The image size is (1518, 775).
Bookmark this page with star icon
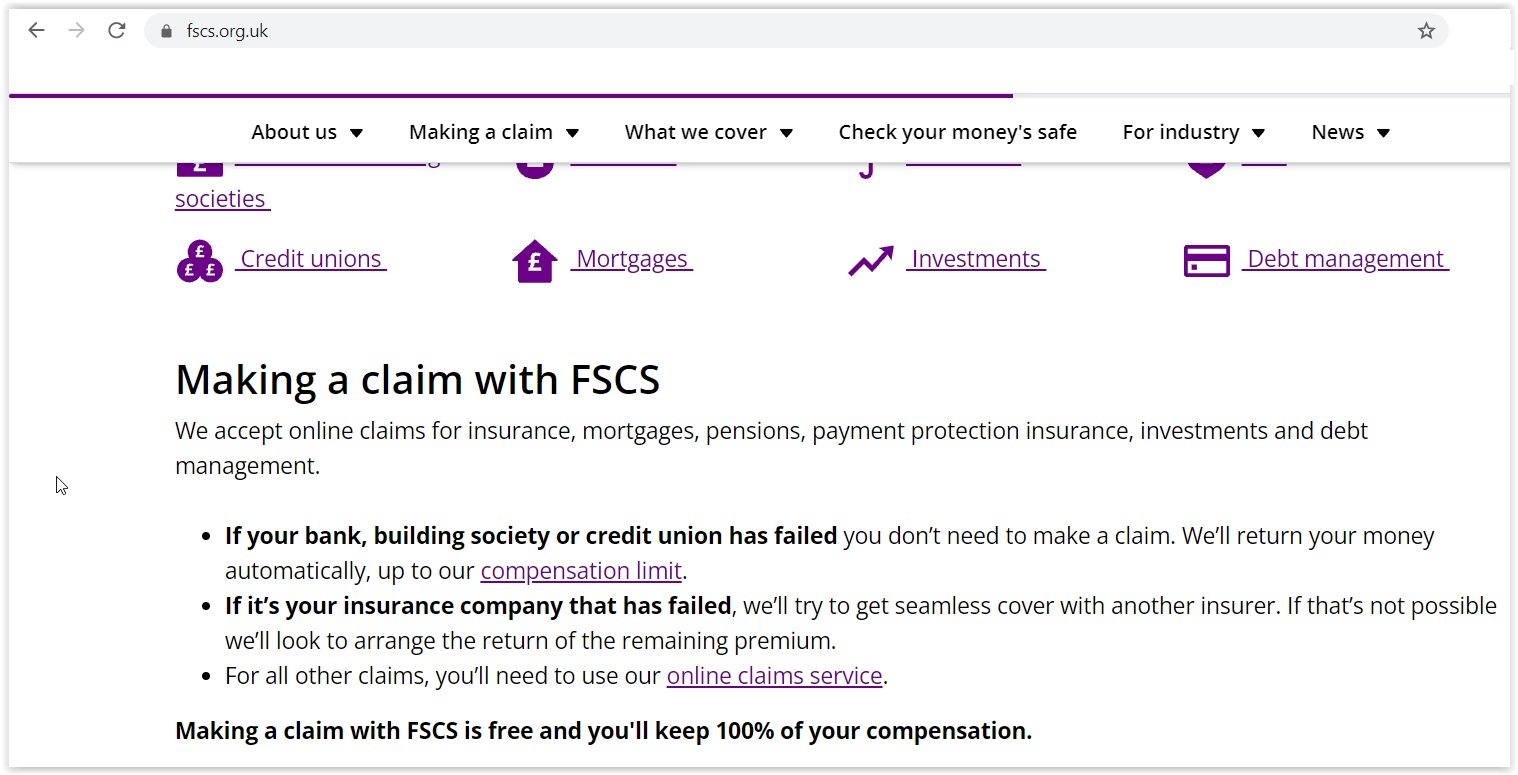1426,31
